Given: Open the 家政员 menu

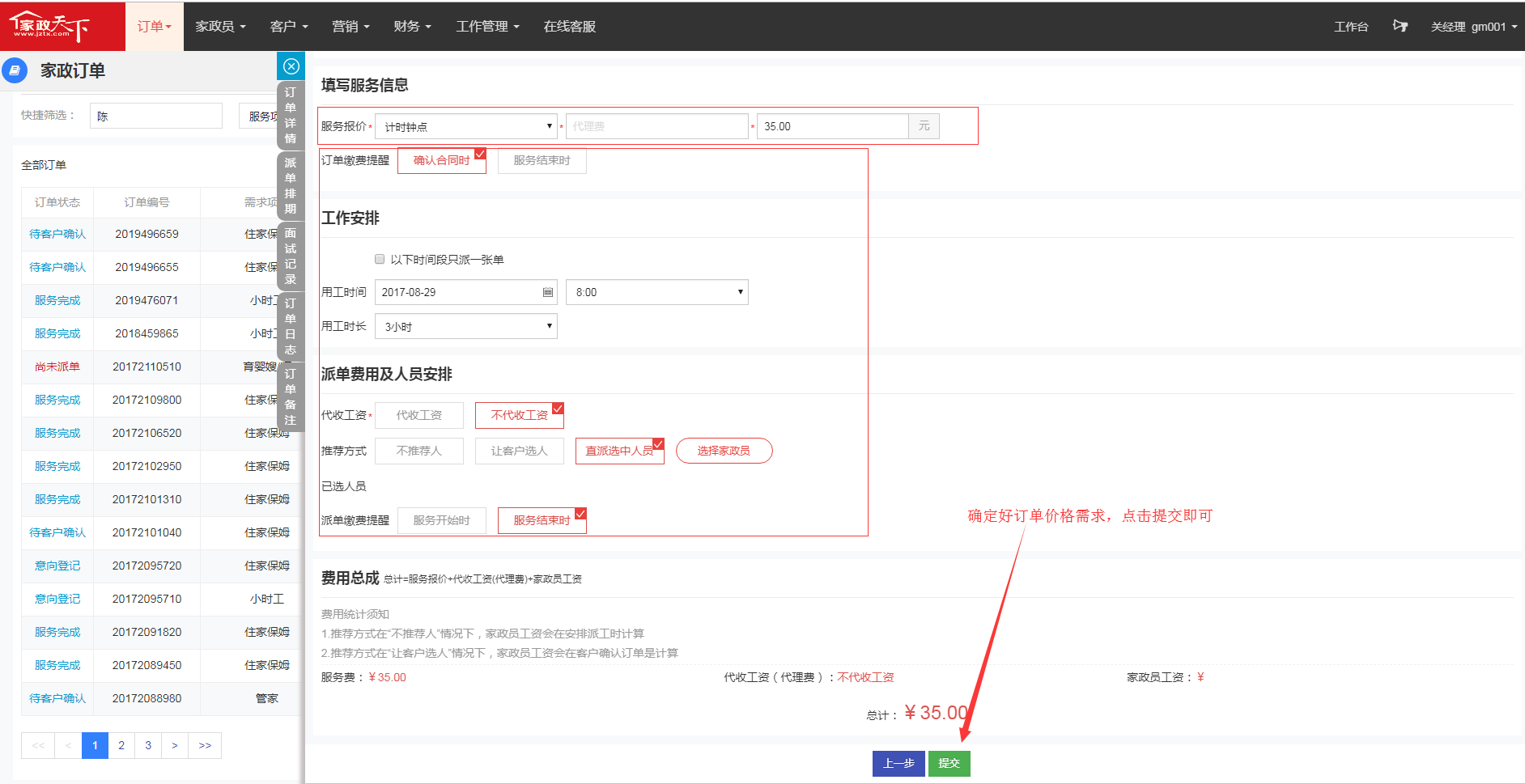Looking at the screenshot, I should click(x=220, y=26).
